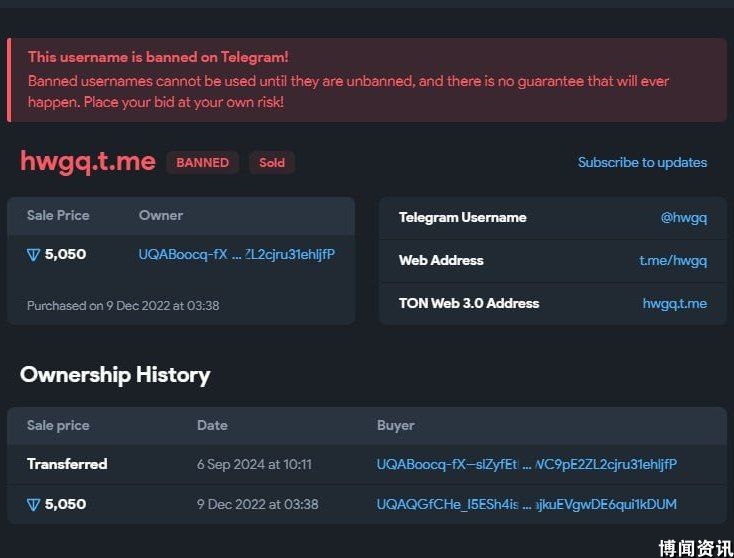Click the 'Owner' column header
This screenshot has height=558, width=734.
[161, 215]
